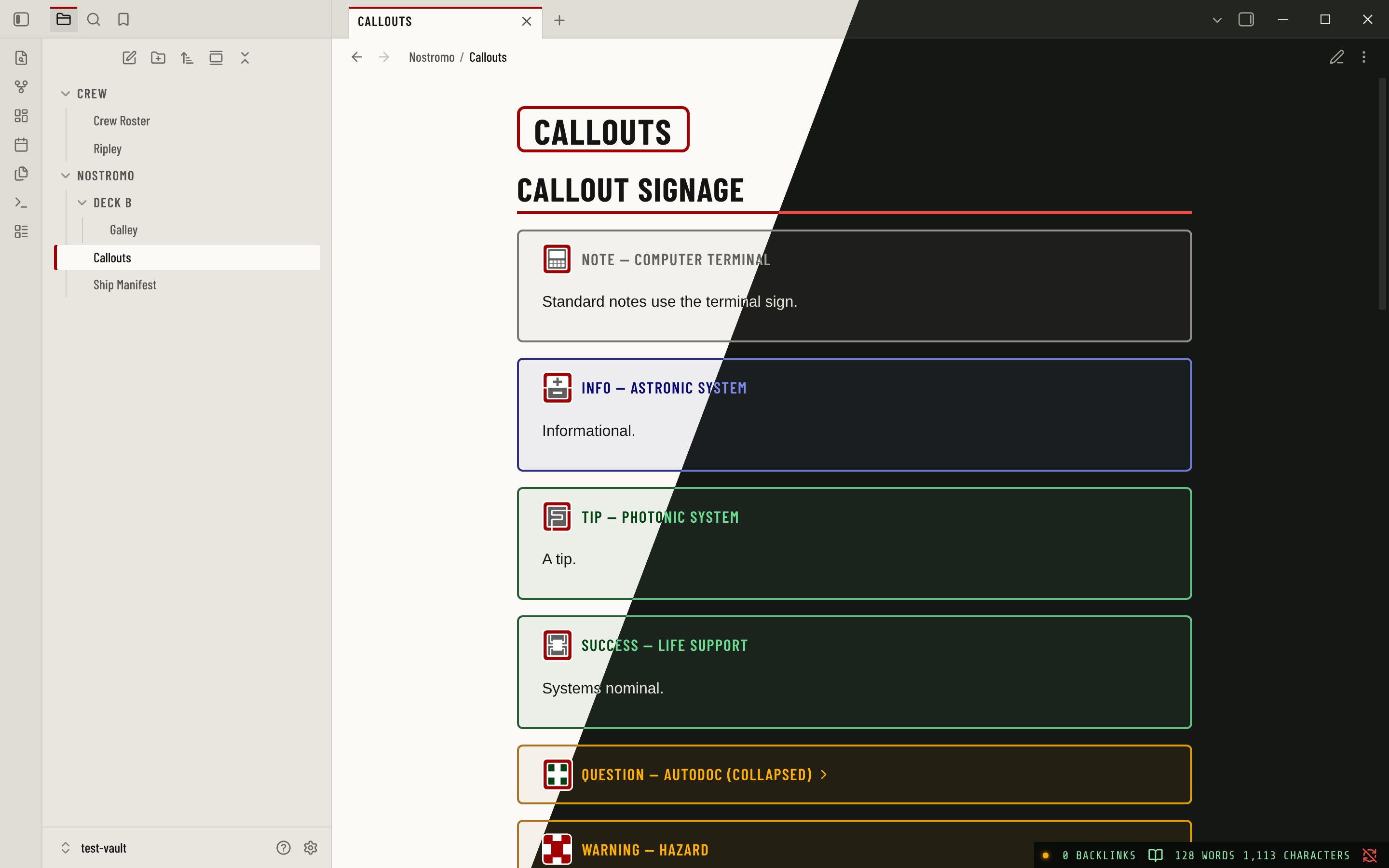Open the bases list ribbon icon
The image size is (1389, 868).
click(x=21, y=231)
